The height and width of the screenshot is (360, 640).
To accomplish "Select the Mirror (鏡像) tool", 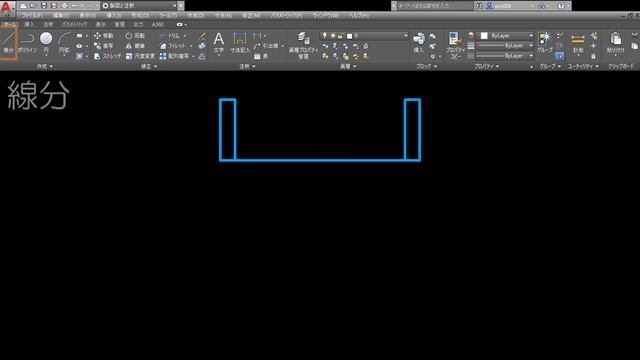I will 135,46.
